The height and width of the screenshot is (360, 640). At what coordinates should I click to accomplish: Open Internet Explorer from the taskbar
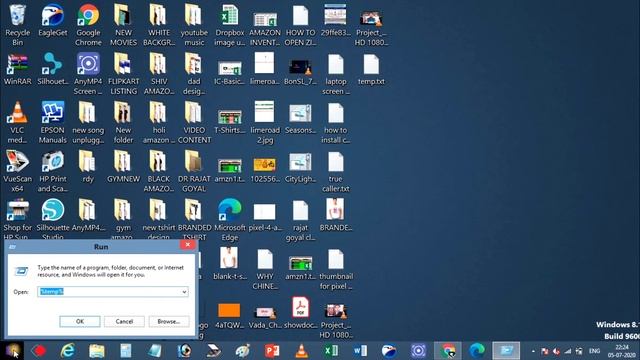(x=67, y=351)
